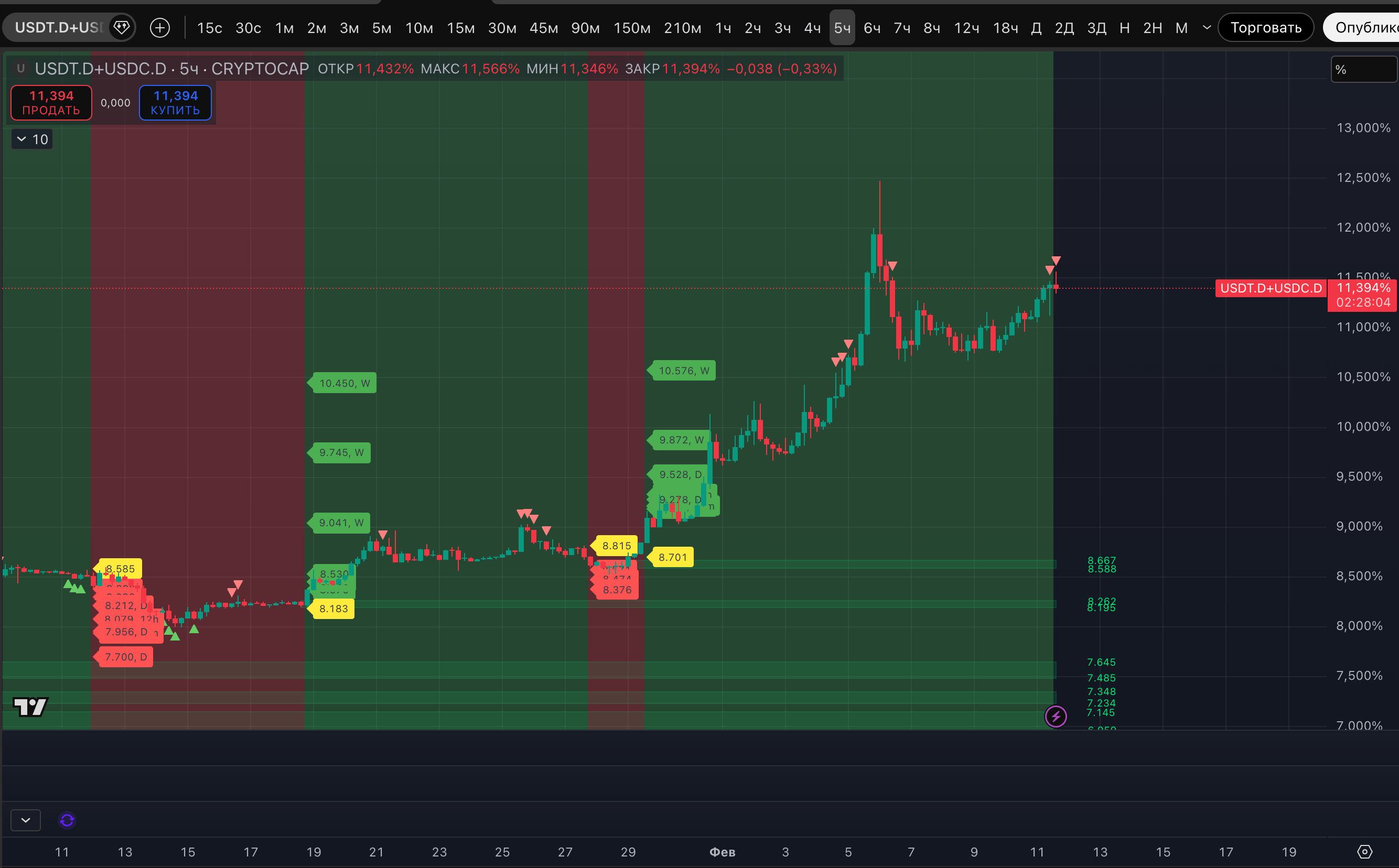Click pink down-arrow signal above latest candle
1399x868 pixels.
tap(1056, 261)
